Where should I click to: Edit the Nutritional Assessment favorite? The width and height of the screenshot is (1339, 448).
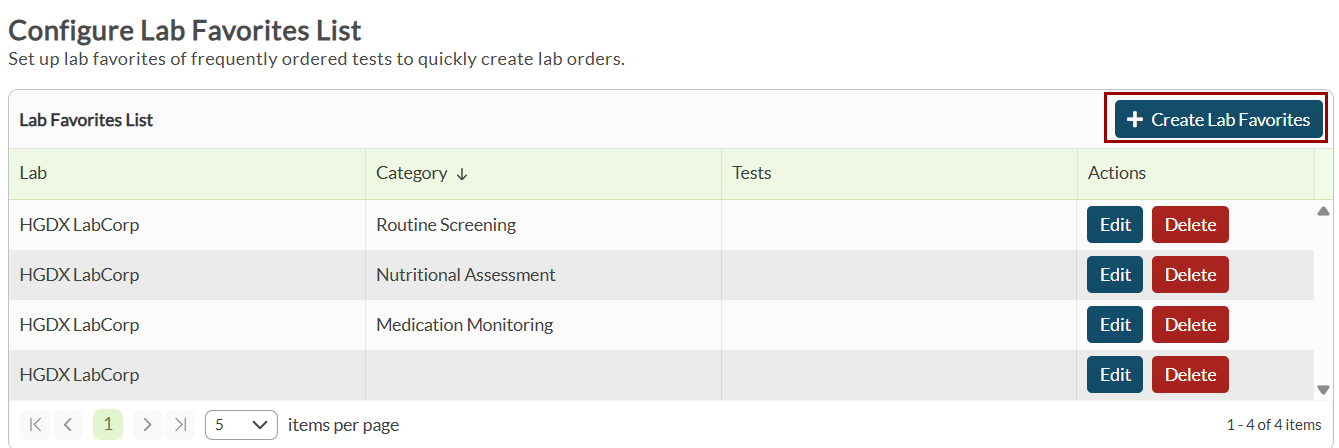point(1115,275)
